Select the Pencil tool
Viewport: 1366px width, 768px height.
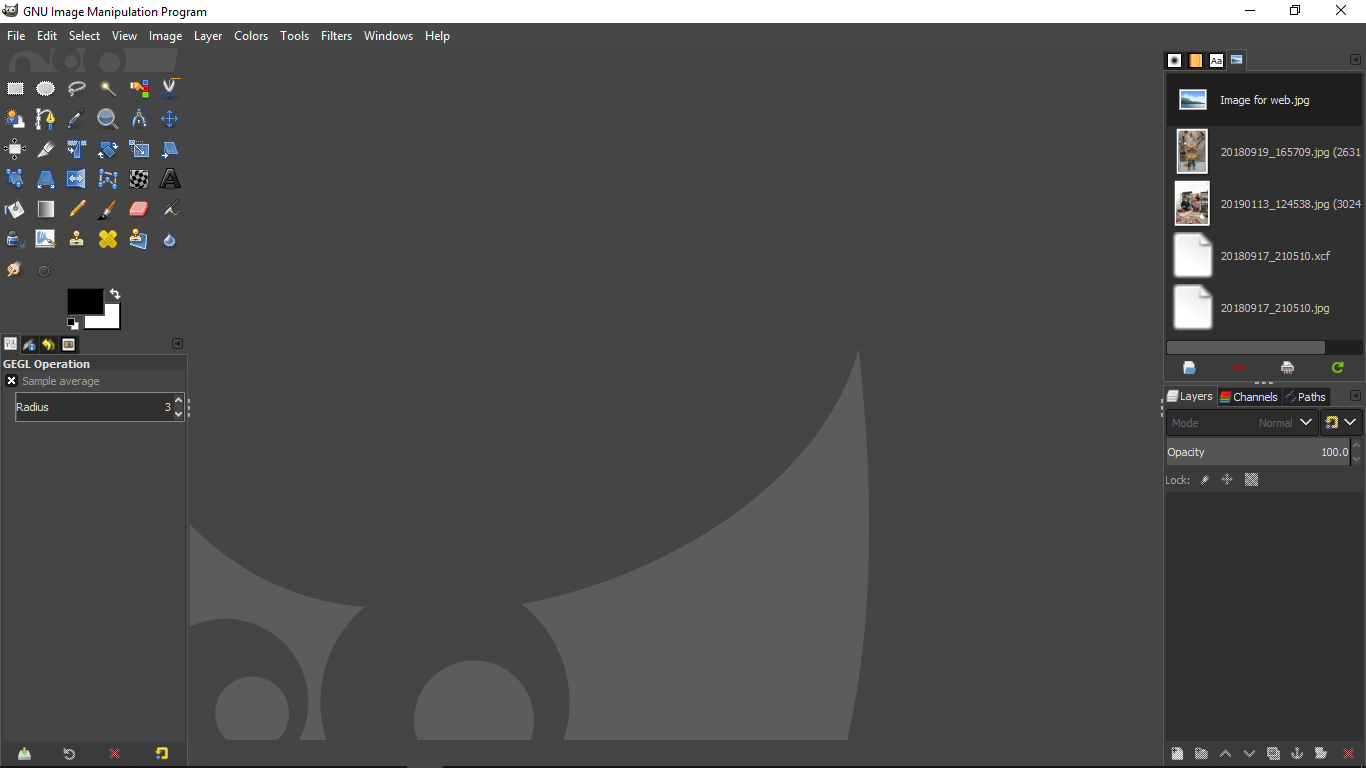tap(77, 209)
